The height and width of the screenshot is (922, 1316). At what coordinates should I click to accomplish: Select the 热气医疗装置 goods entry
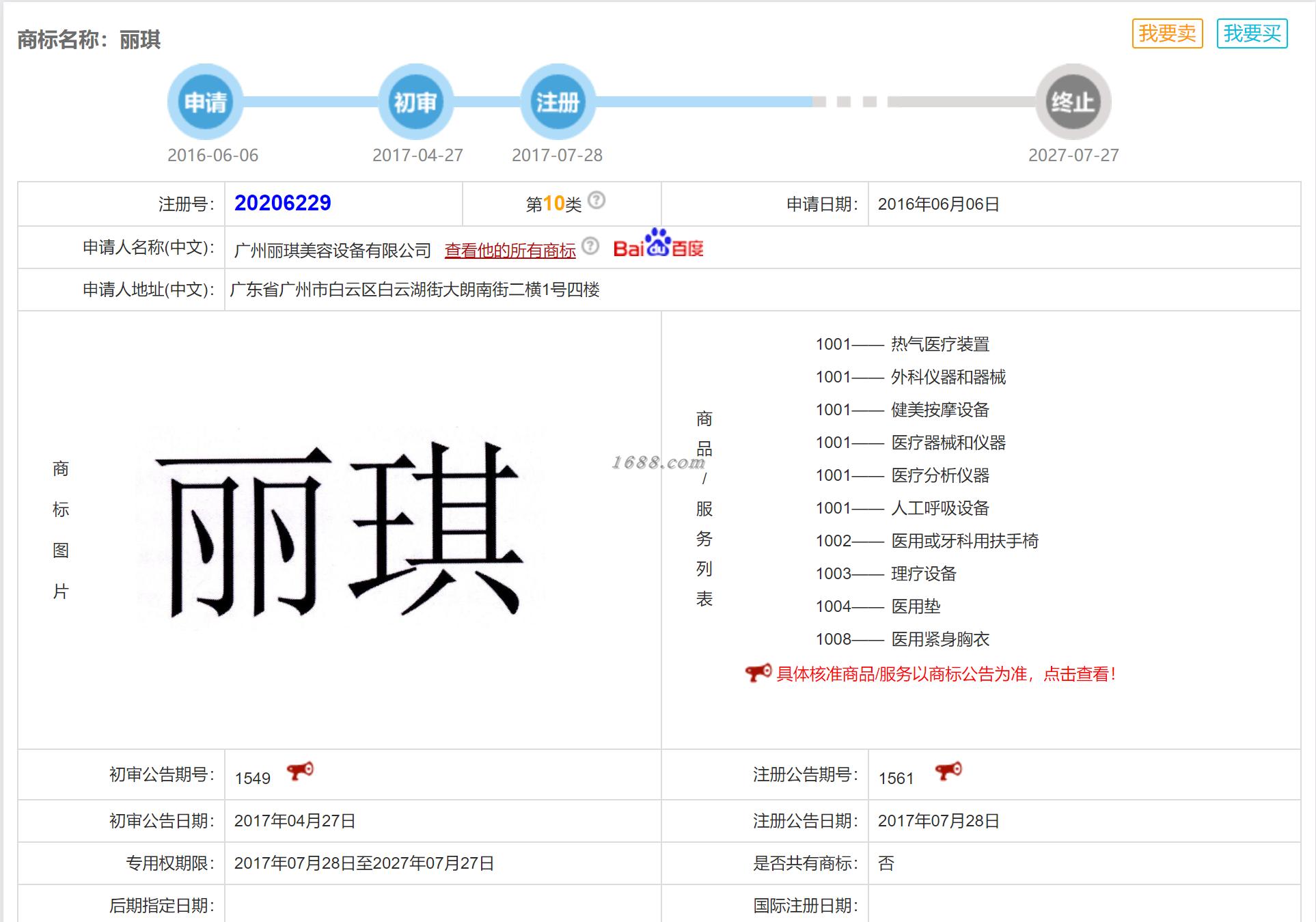(x=940, y=344)
